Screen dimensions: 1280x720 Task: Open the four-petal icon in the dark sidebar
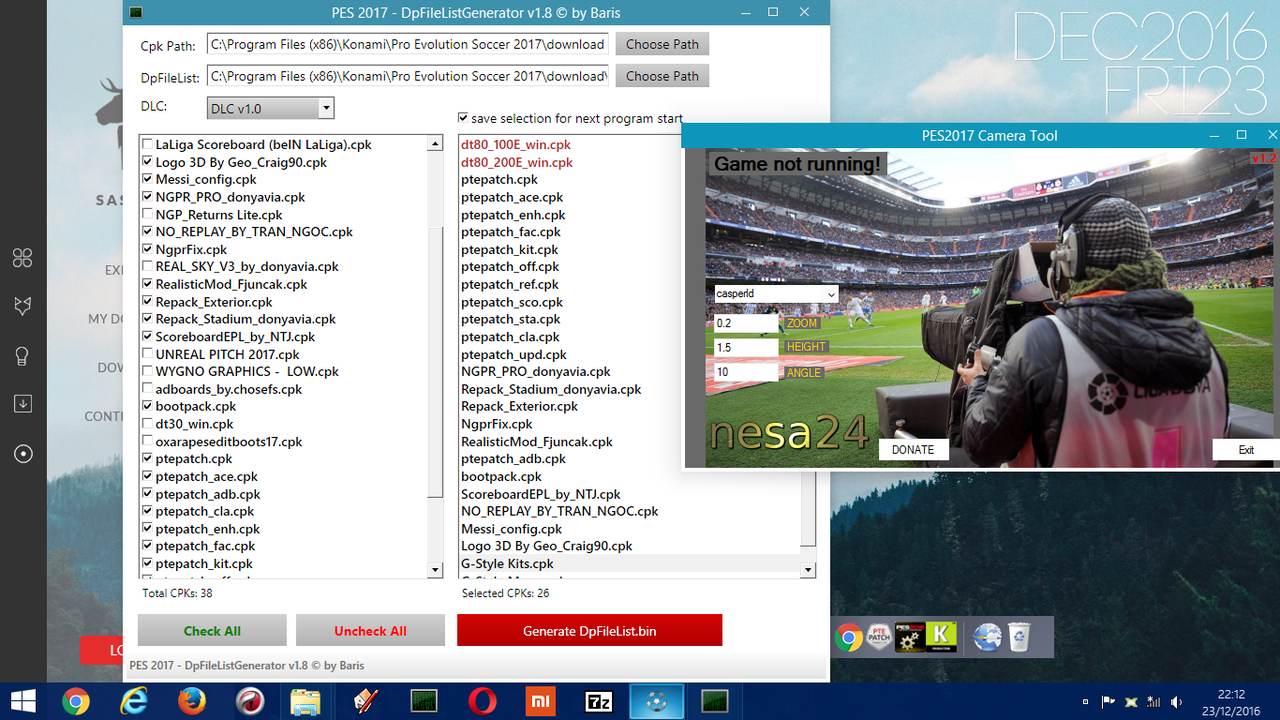[23, 258]
